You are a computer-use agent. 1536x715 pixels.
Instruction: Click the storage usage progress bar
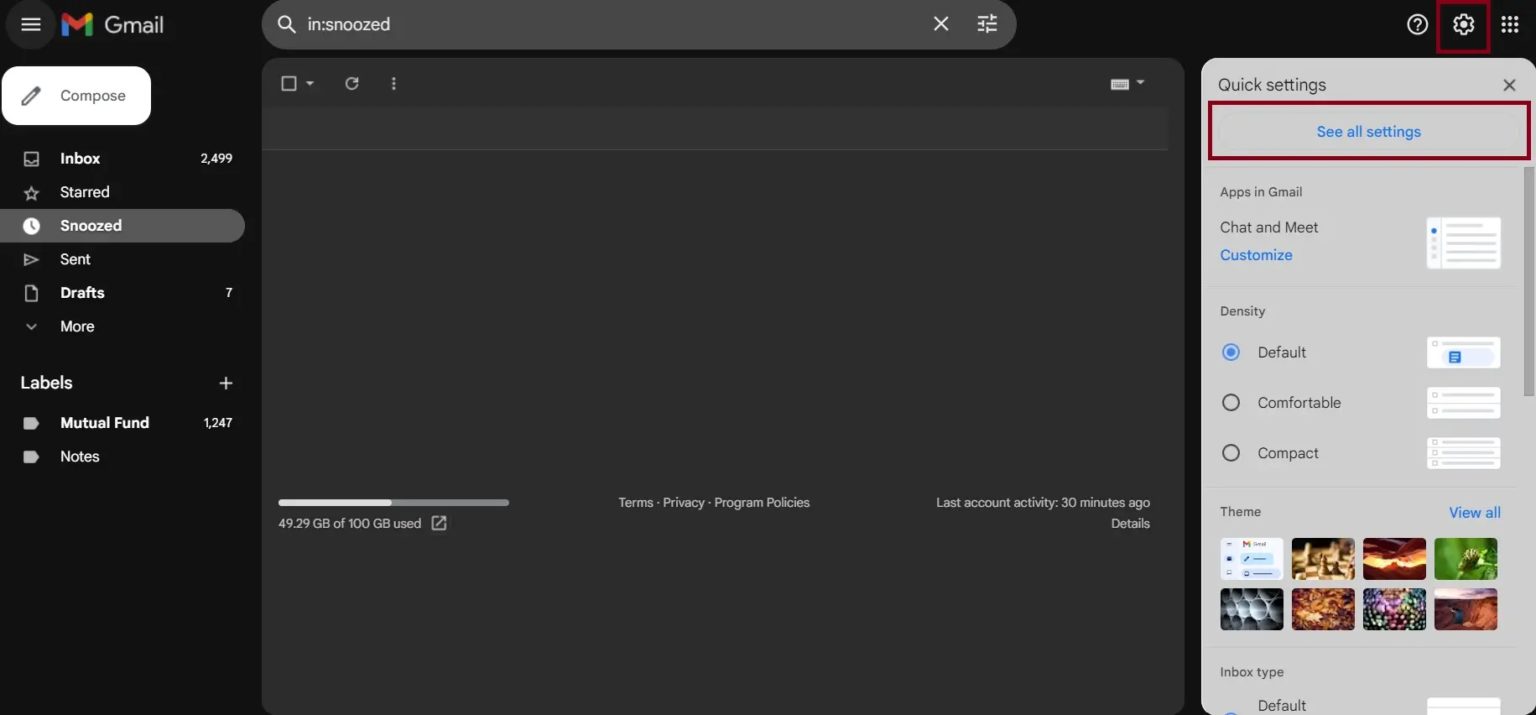[393, 502]
